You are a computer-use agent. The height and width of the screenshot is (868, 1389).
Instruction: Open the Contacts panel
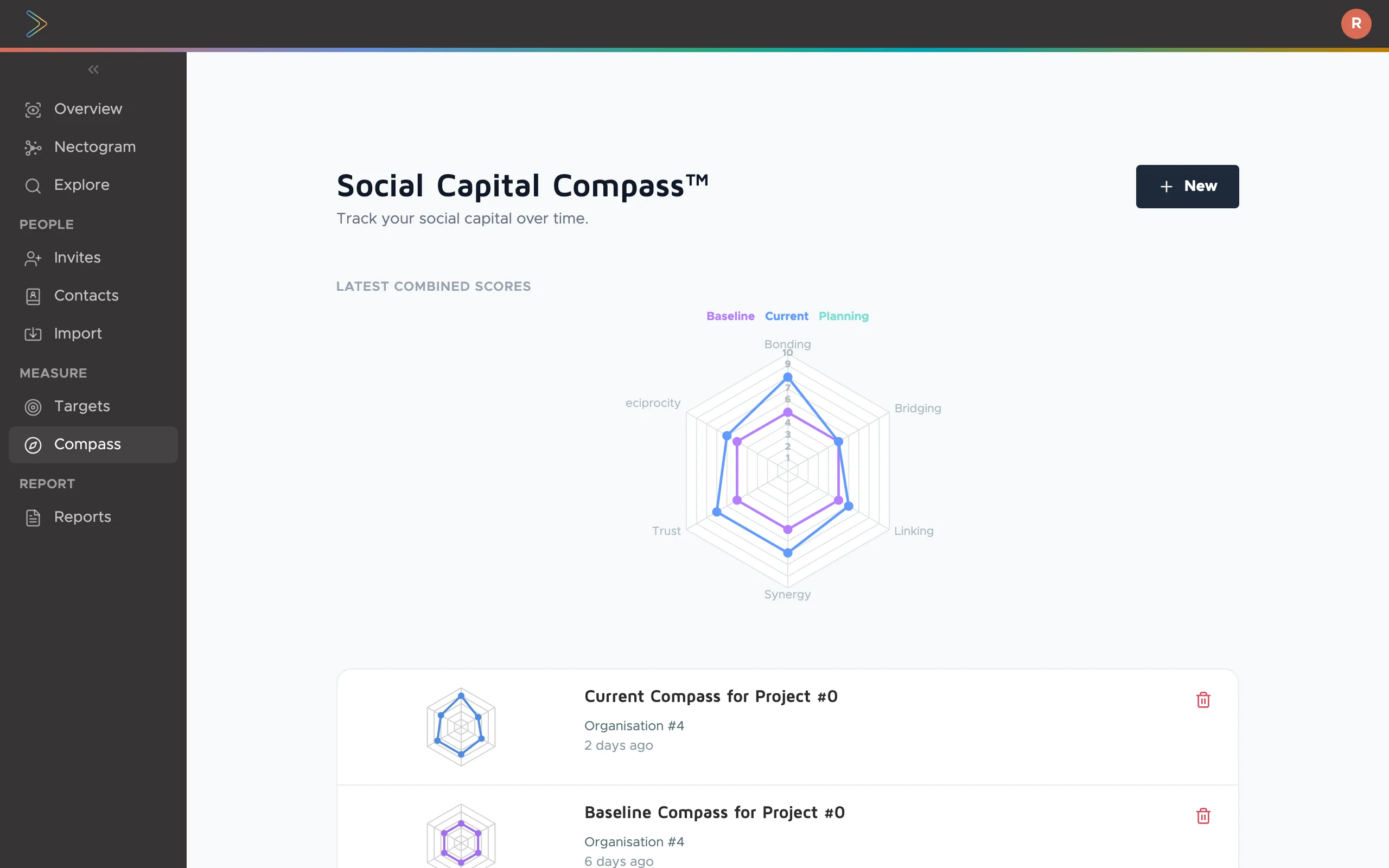[86, 296]
